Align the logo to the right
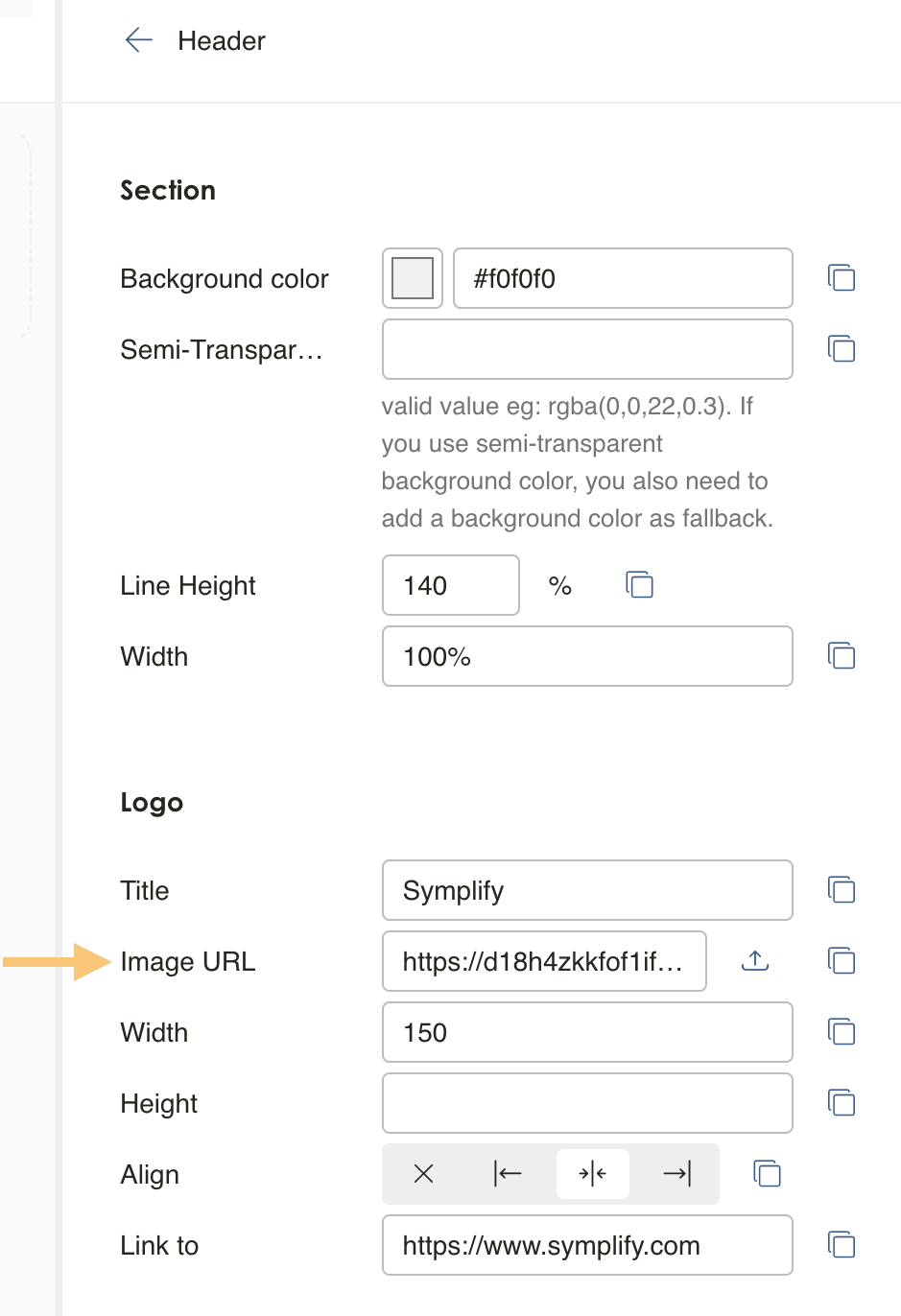 click(676, 1174)
